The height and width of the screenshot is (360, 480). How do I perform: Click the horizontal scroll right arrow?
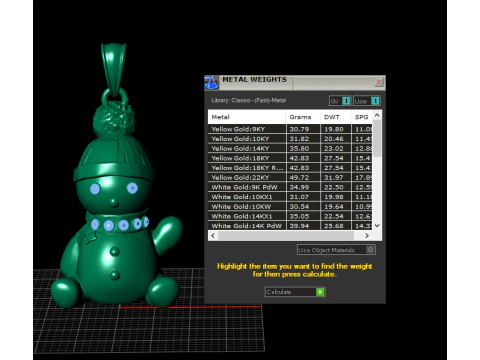coord(367,236)
